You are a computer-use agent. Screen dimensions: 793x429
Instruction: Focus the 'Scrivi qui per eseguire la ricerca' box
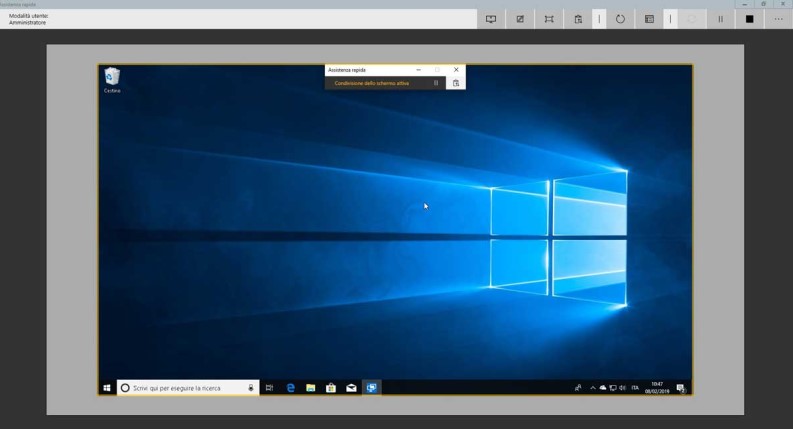188,388
